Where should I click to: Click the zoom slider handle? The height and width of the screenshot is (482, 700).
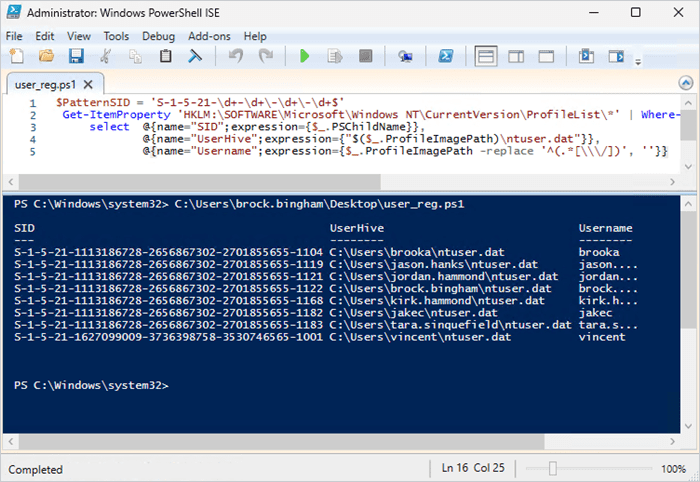tap(553, 468)
